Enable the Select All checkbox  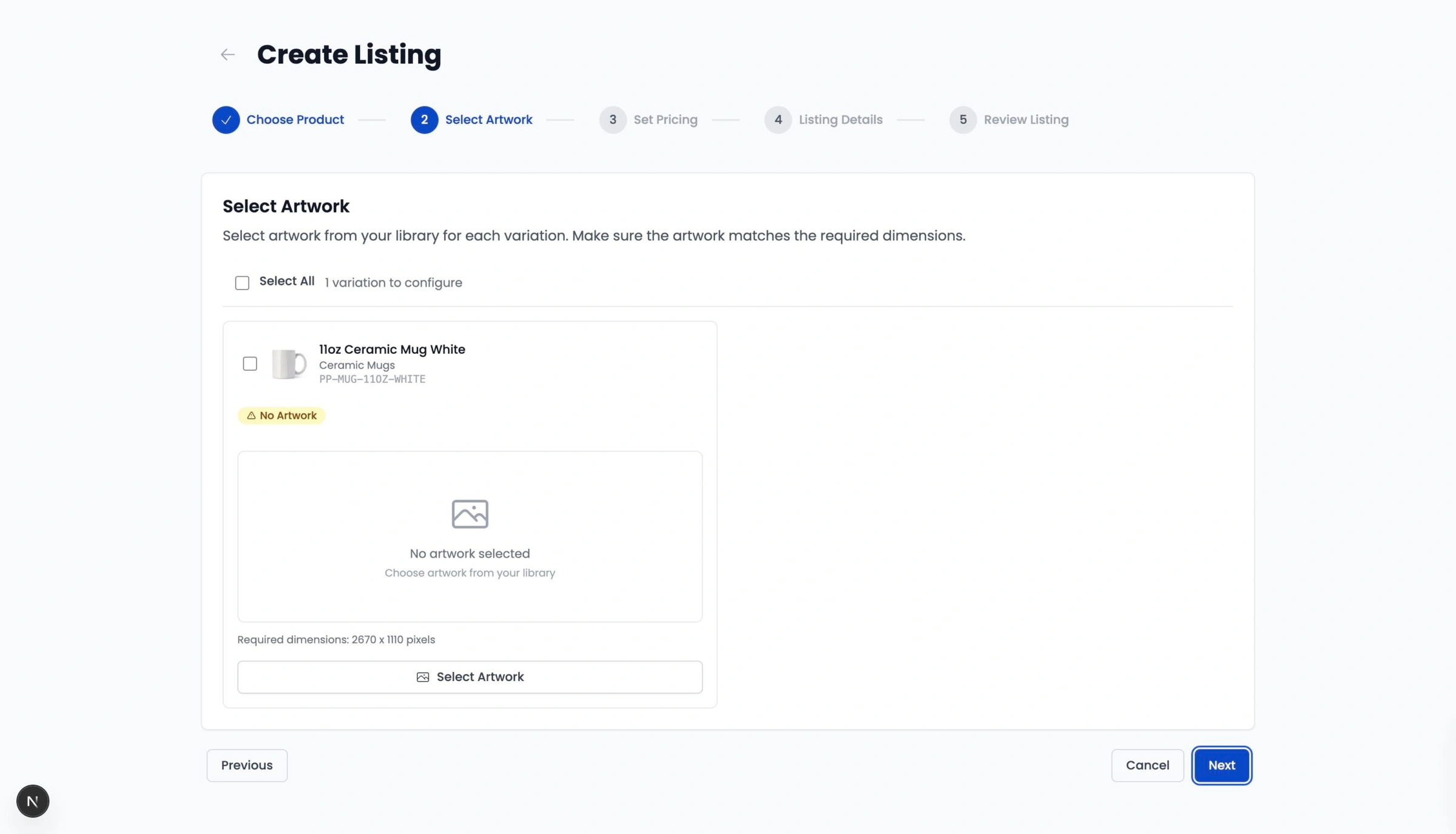click(x=242, y=282)
